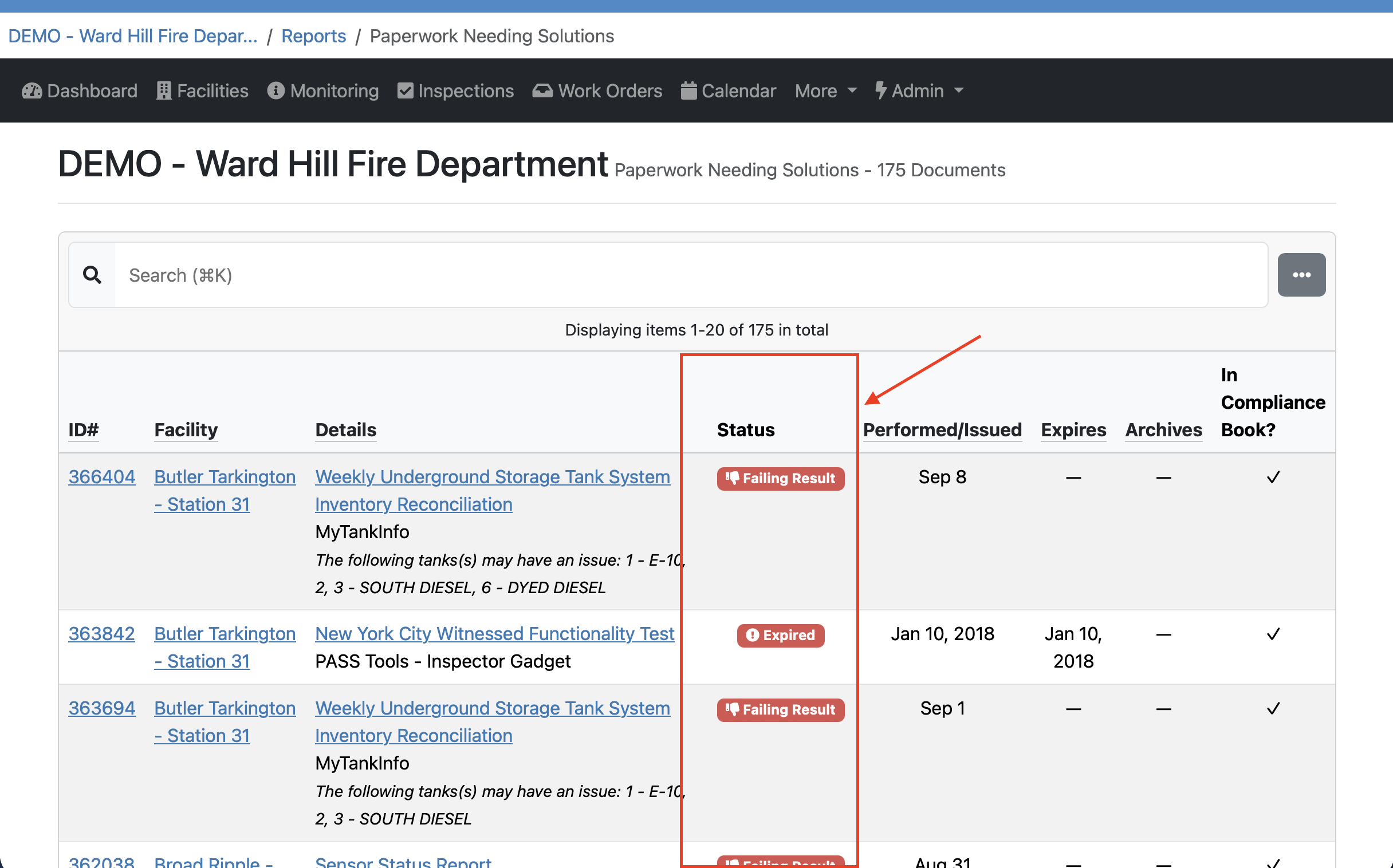The image size is (1393, 868).
Task: Sort by Expires column header
Action: pos(1073,430)
